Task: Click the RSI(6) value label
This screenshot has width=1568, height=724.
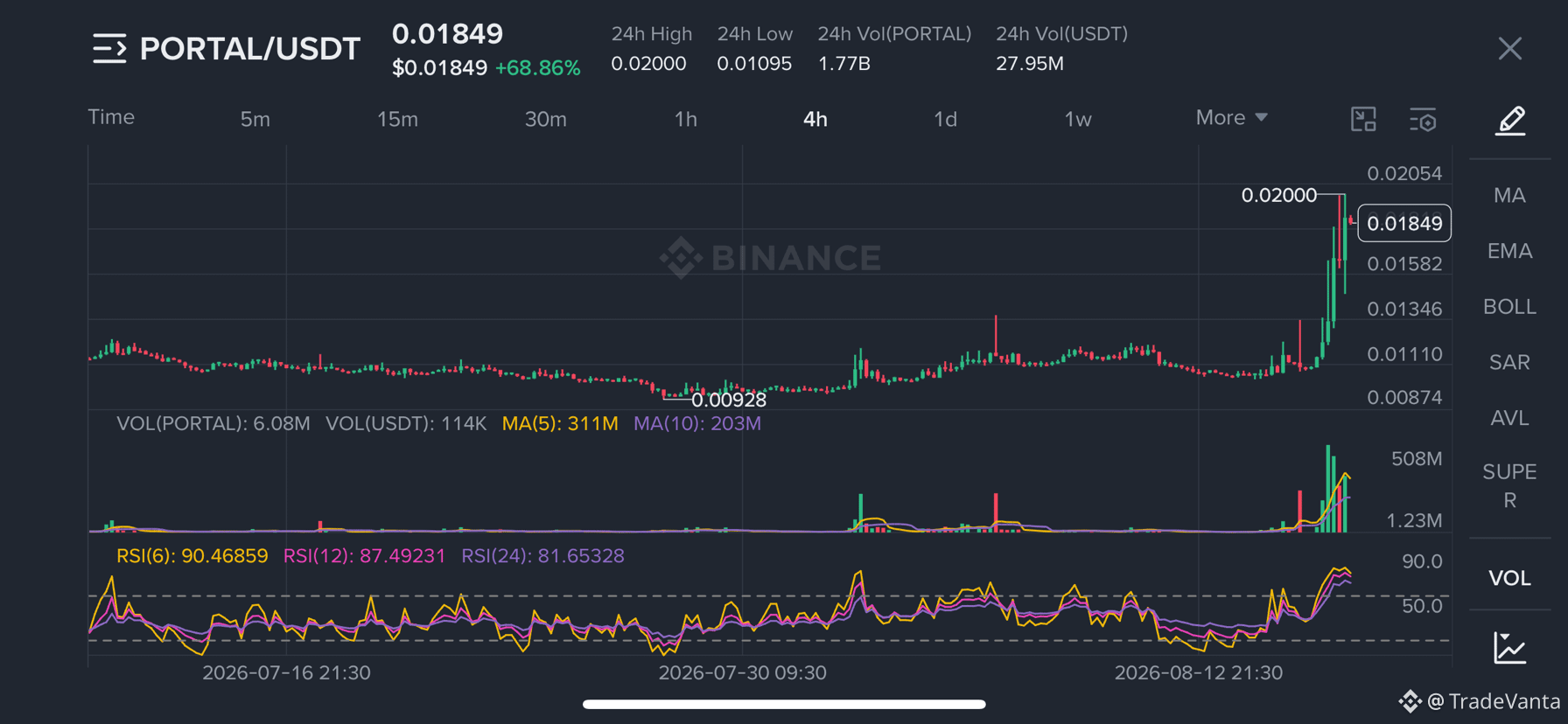Action: coord(192,556)
